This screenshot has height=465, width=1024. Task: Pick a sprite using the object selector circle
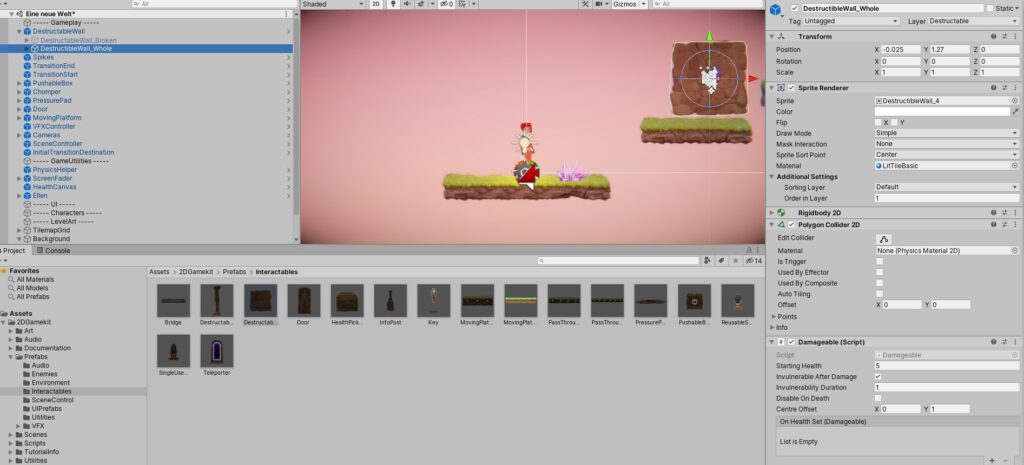(x=1014, y=101)
